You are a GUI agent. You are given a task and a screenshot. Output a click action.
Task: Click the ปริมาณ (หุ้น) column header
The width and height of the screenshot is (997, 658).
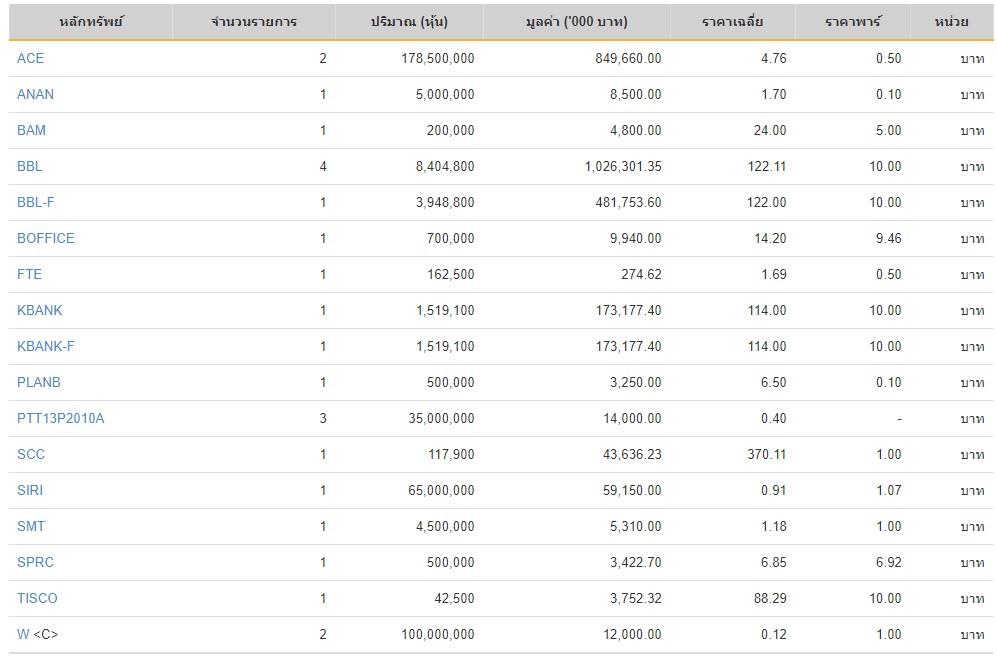point(409,22)
